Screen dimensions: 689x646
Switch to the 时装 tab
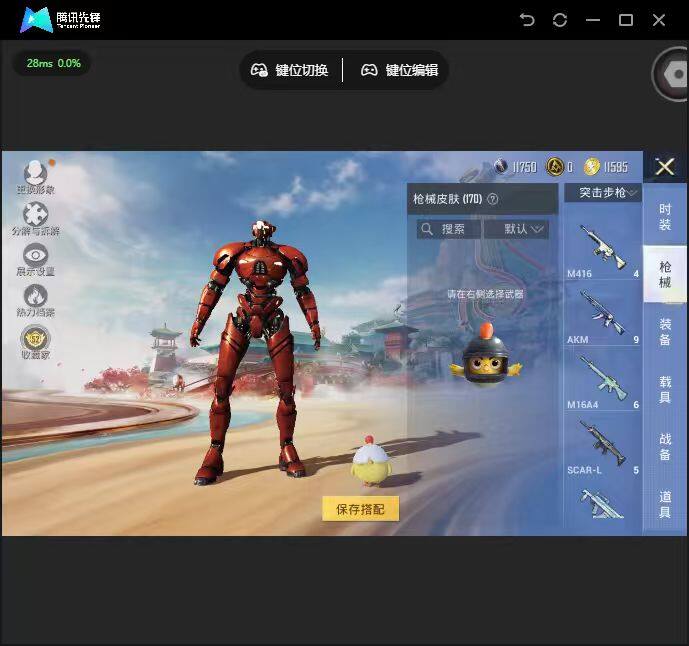click(x=665, y=217)
